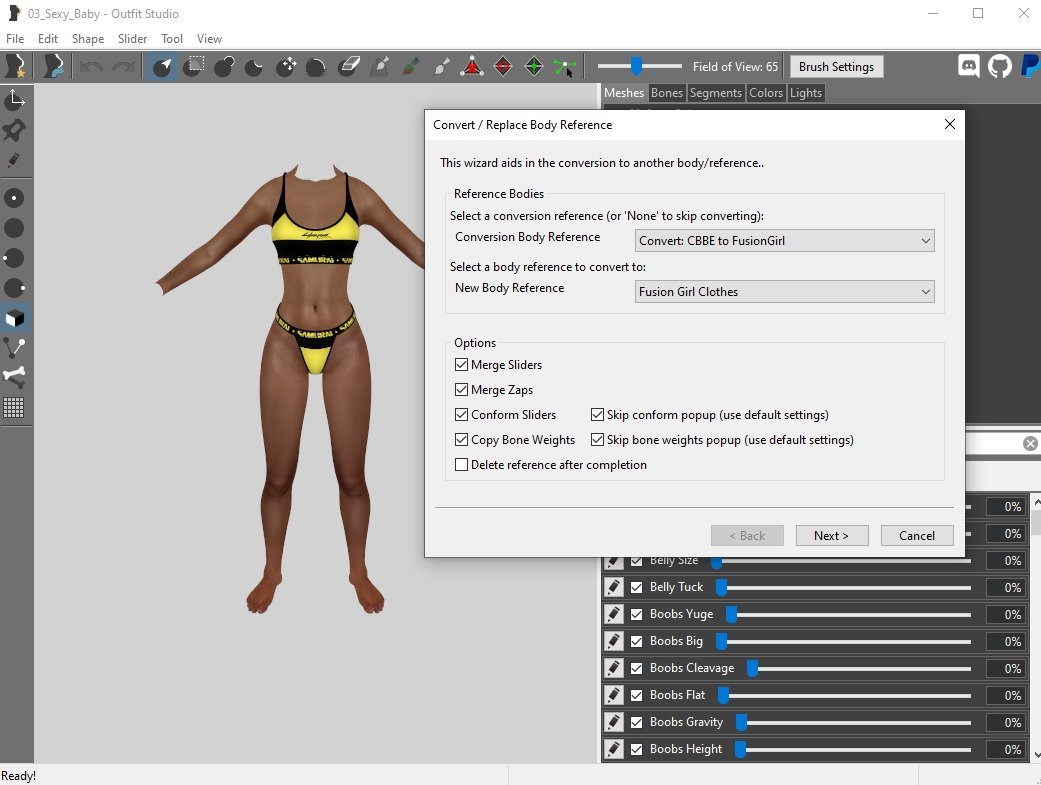Choose the eraser-shaped Undiff brush
The height and width of the screenshot is (785, 1041).
[348, 67]
